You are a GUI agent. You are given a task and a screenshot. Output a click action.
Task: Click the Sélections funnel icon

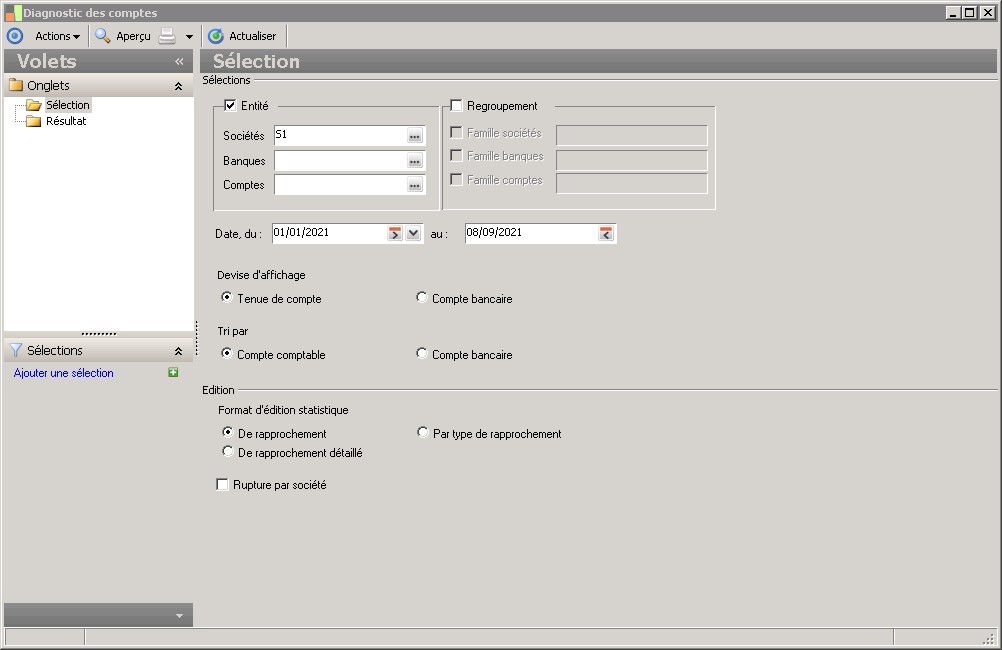[16, 350]
